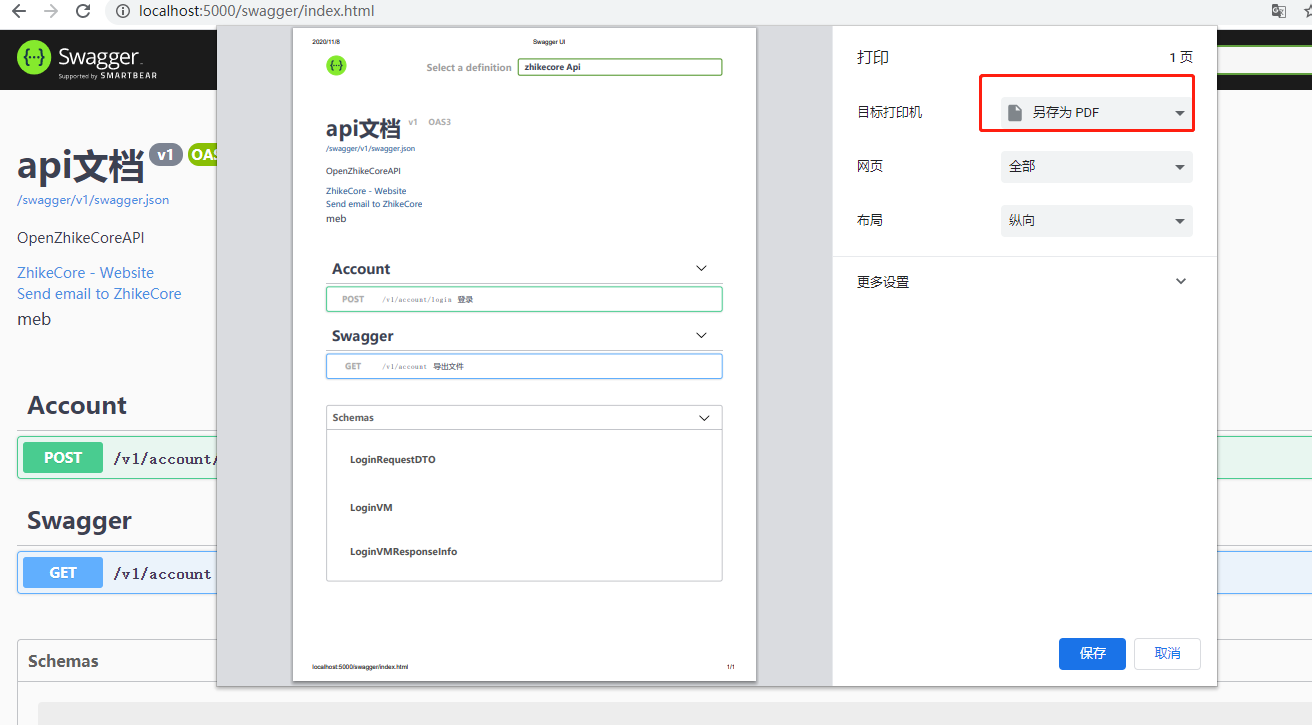
Task: Click the 布局 label
Action: point(869,220)
